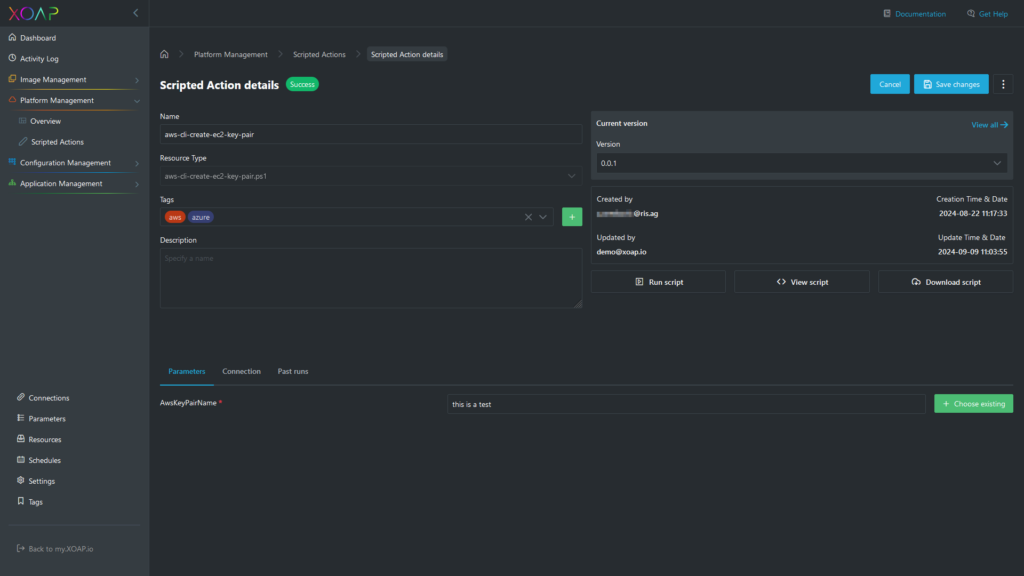
Task: Click the Run script button
Action: click(658, 282)
